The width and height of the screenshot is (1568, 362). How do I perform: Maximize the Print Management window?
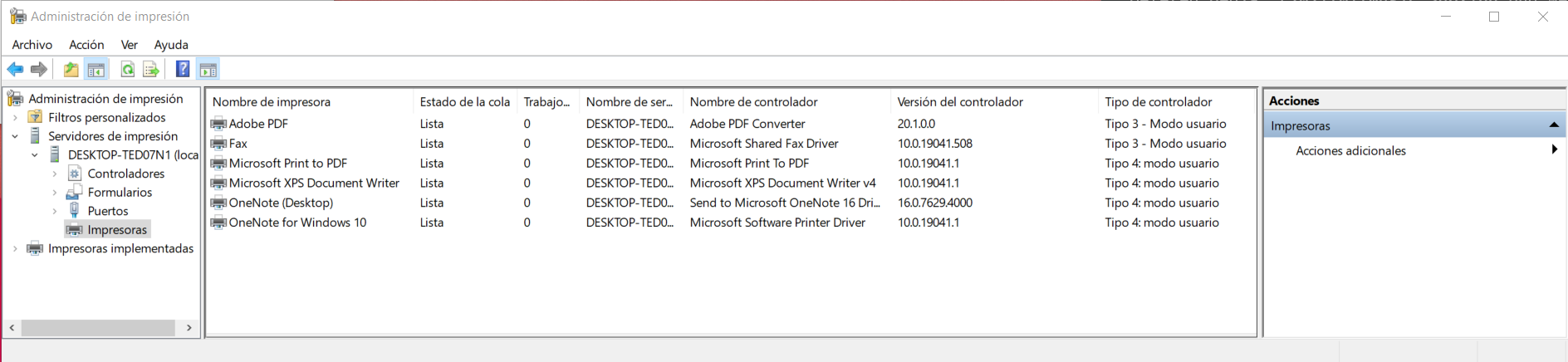[x=1494, y=17]
